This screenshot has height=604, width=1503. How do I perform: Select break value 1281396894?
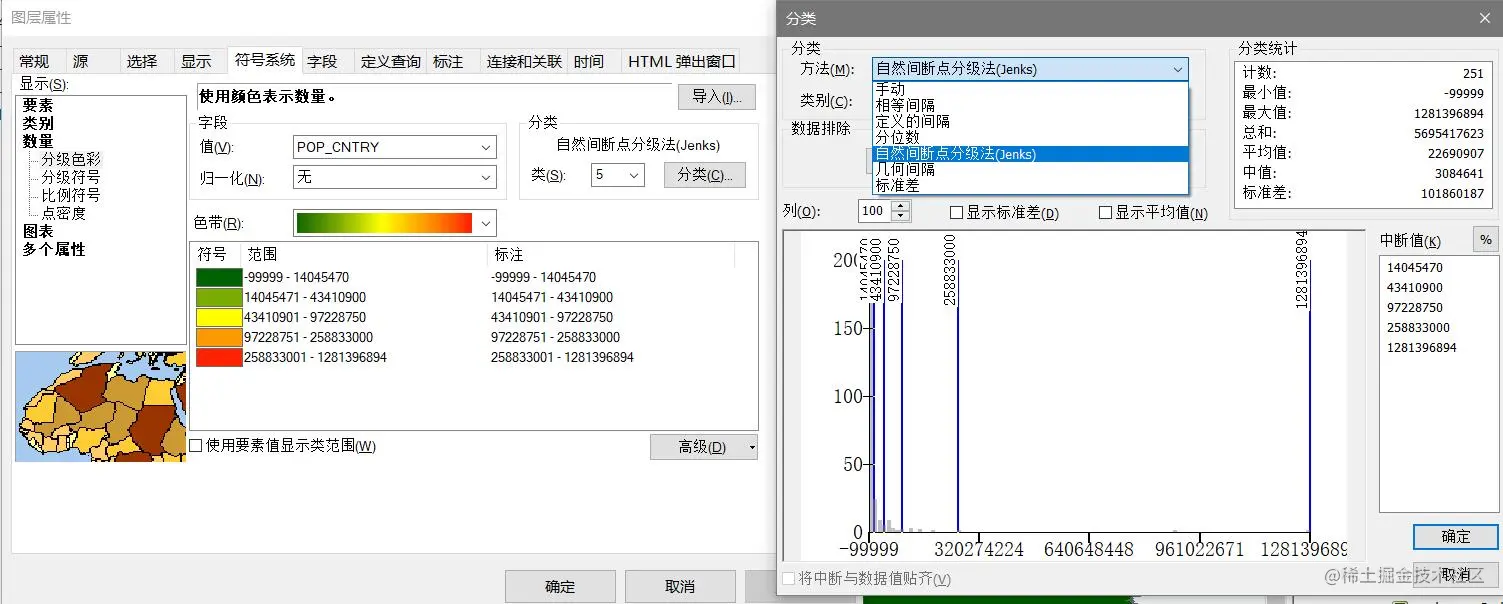[1423, 347]
